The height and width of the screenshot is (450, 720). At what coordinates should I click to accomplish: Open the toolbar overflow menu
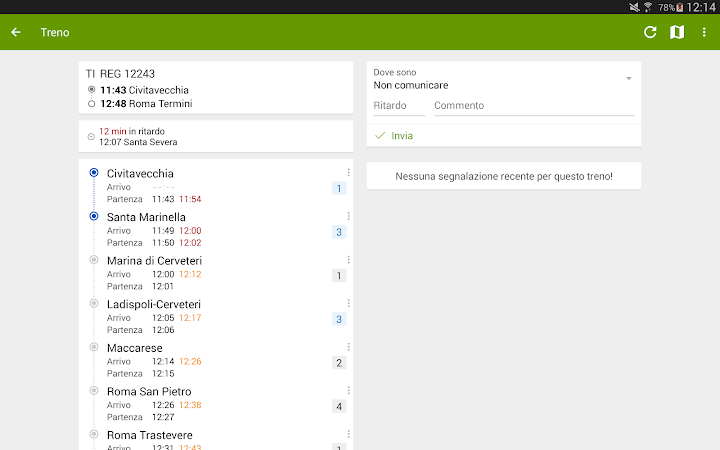pos(704,32)
